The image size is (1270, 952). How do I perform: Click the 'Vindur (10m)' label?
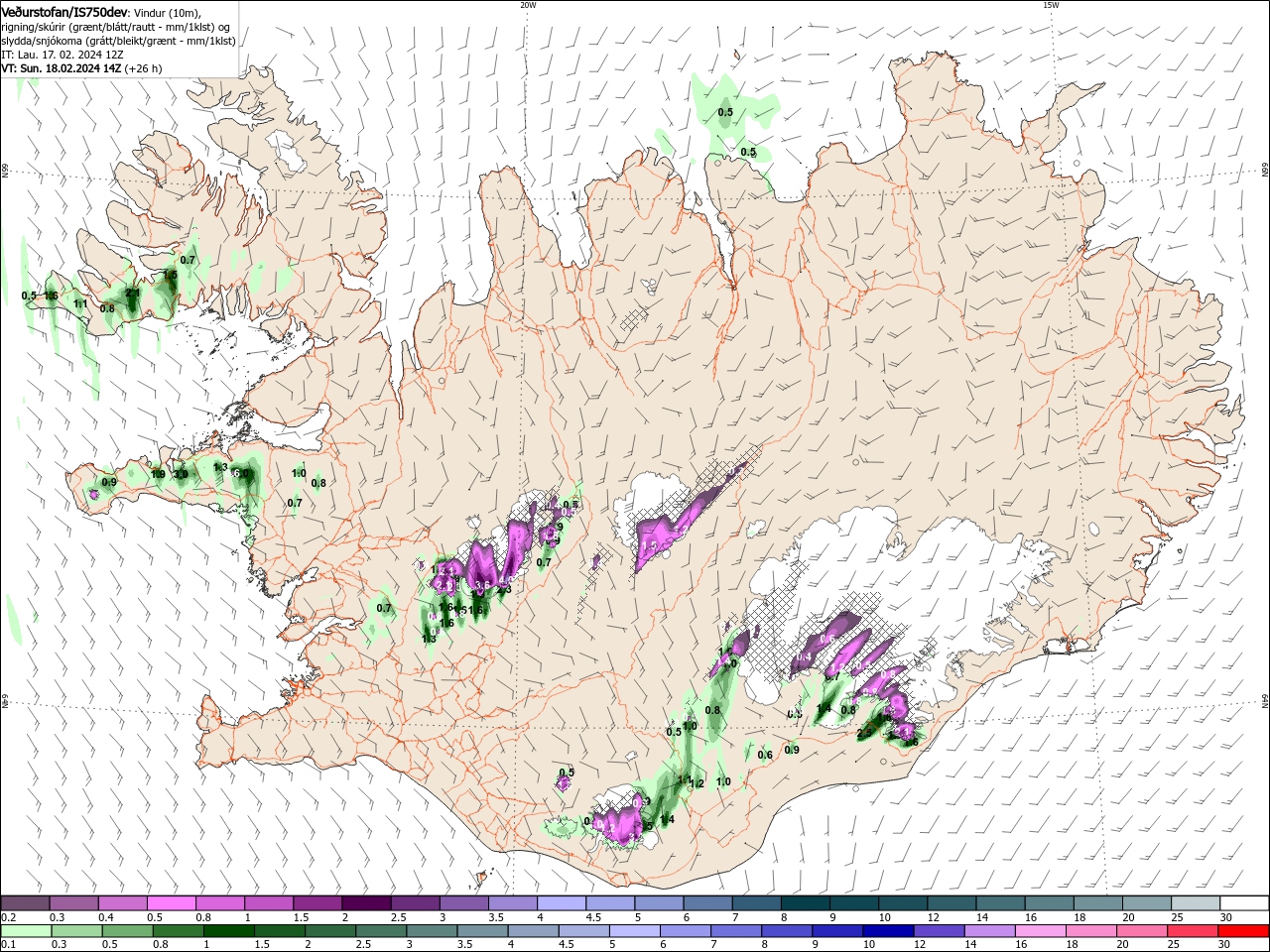[167, 12]
